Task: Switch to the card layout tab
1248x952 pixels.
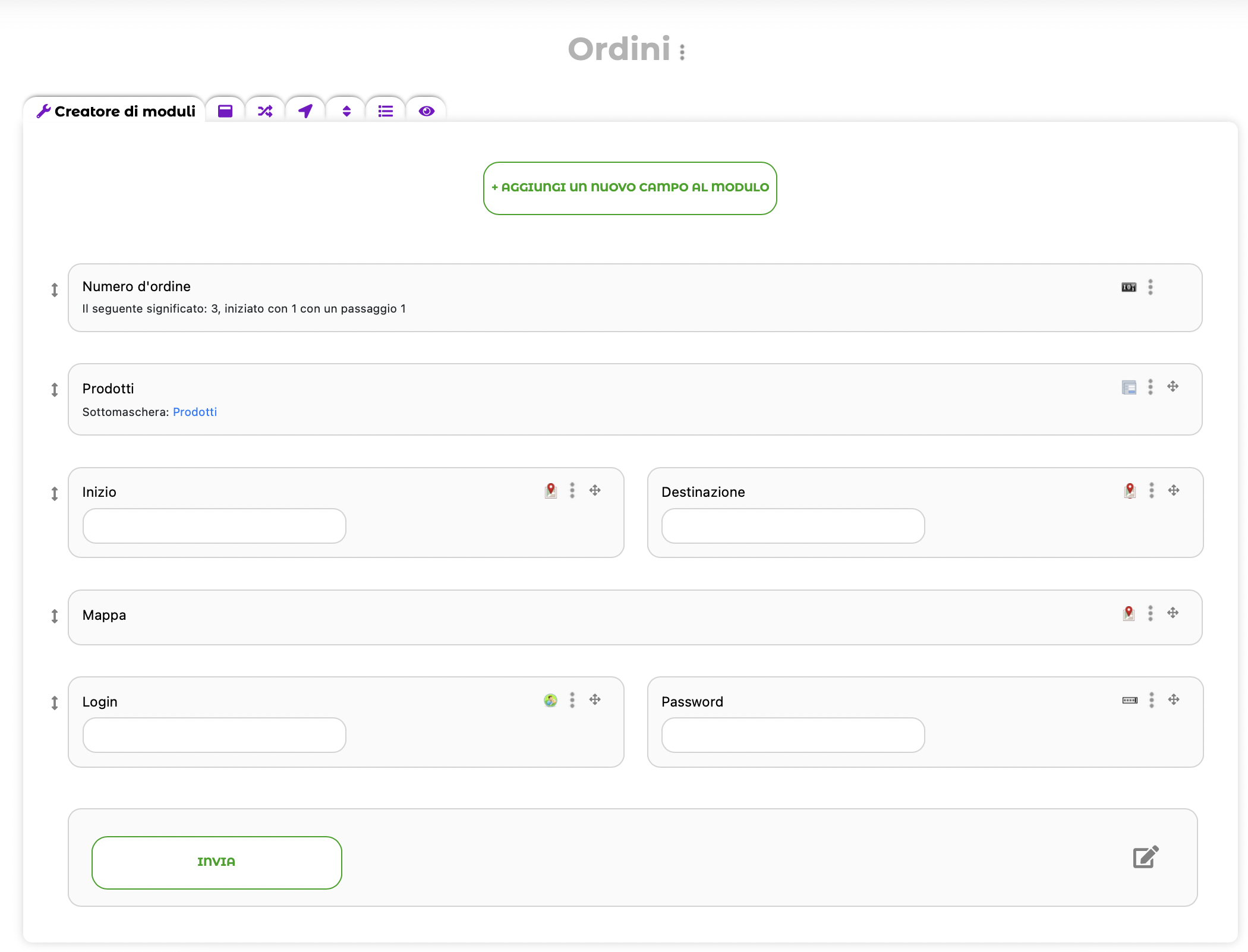Action: [x=225, y=111]
